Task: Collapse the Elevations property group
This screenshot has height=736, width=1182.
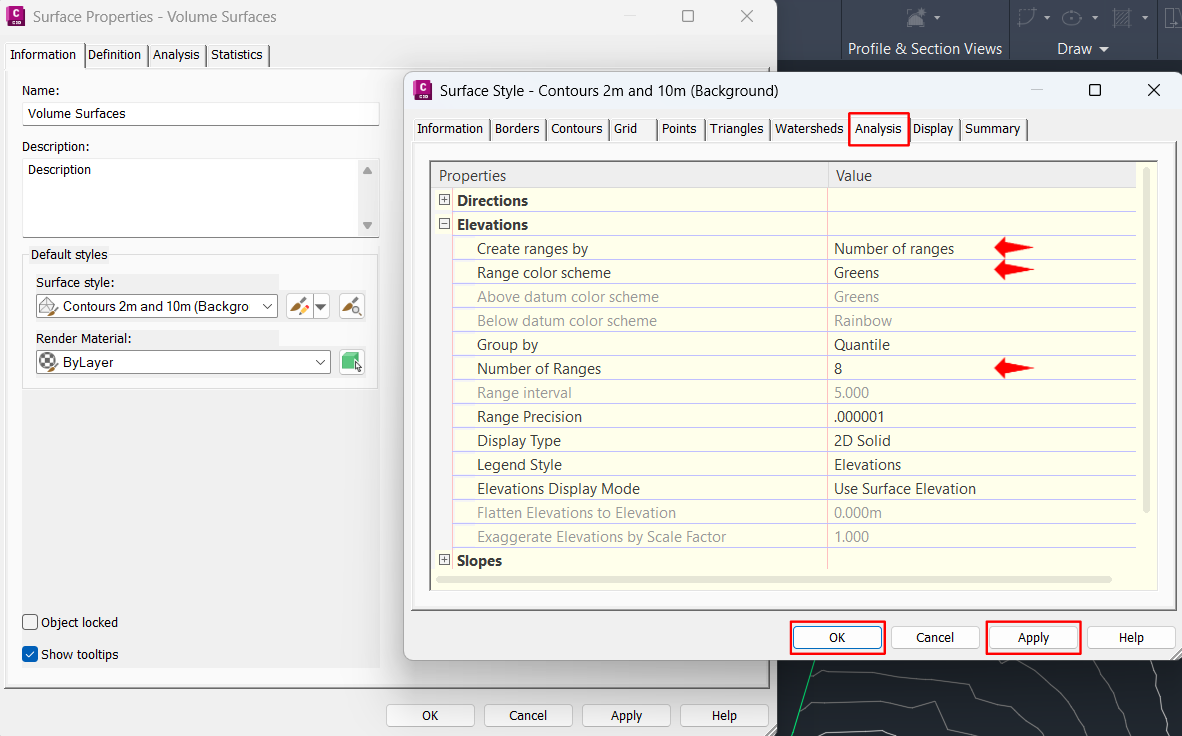Action: click(x=445, y=224)
